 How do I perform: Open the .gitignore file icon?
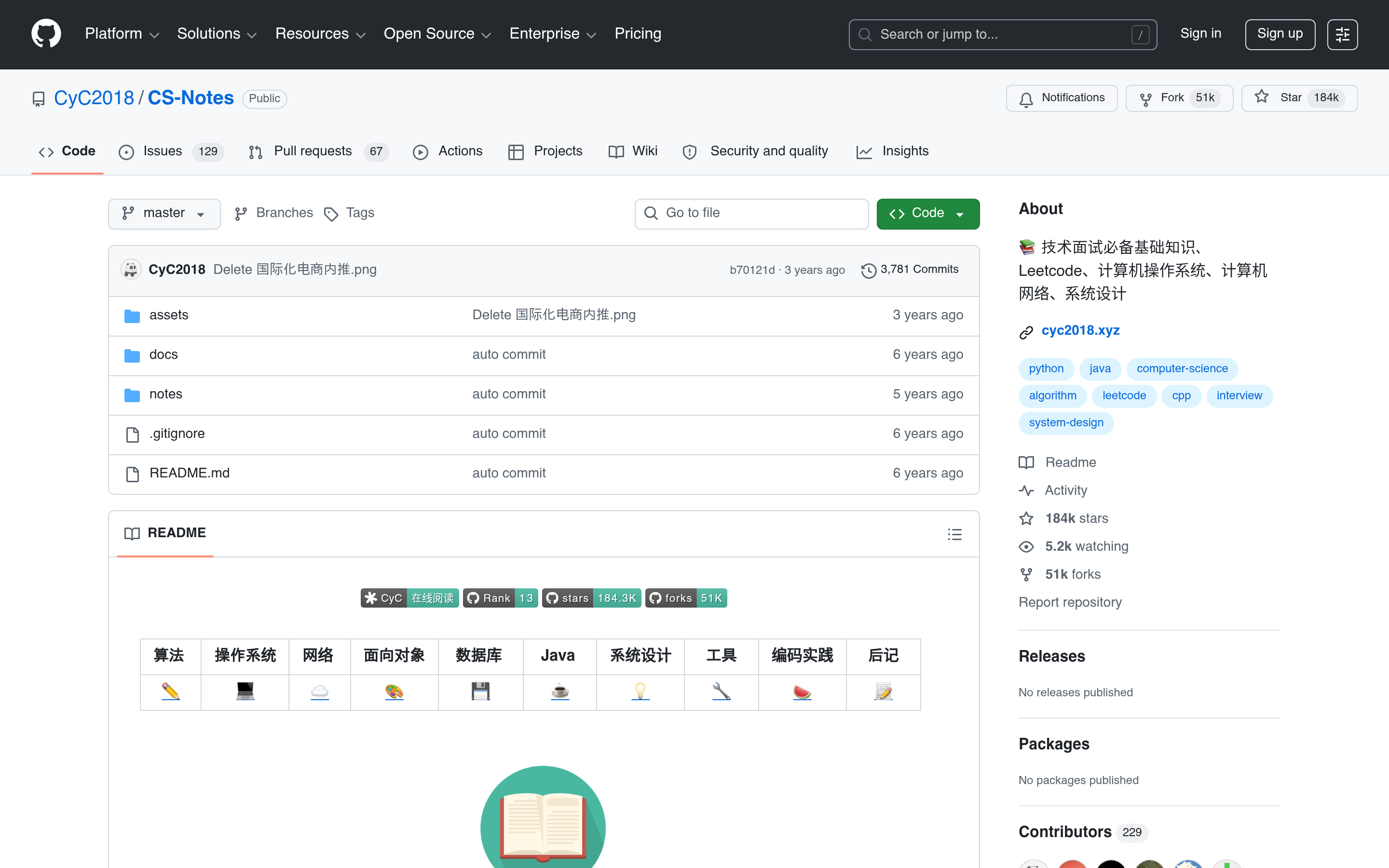coord(132,434)
